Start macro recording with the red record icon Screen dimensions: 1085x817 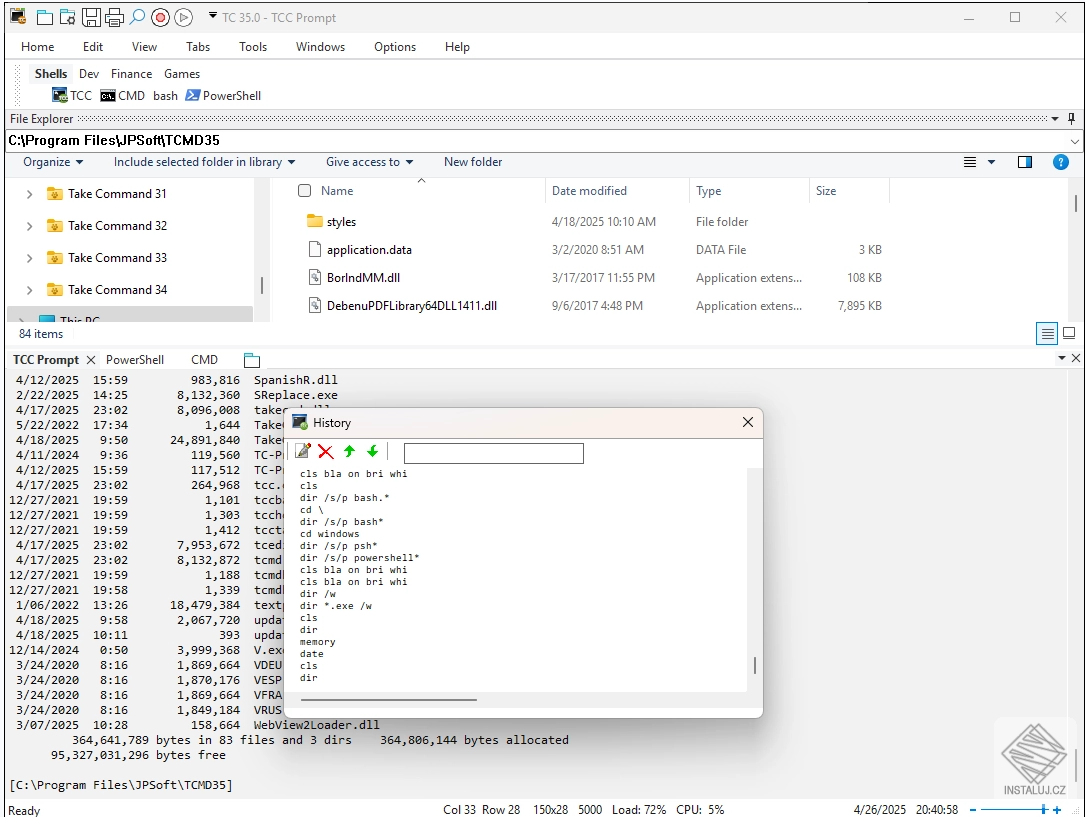[160, 17]
